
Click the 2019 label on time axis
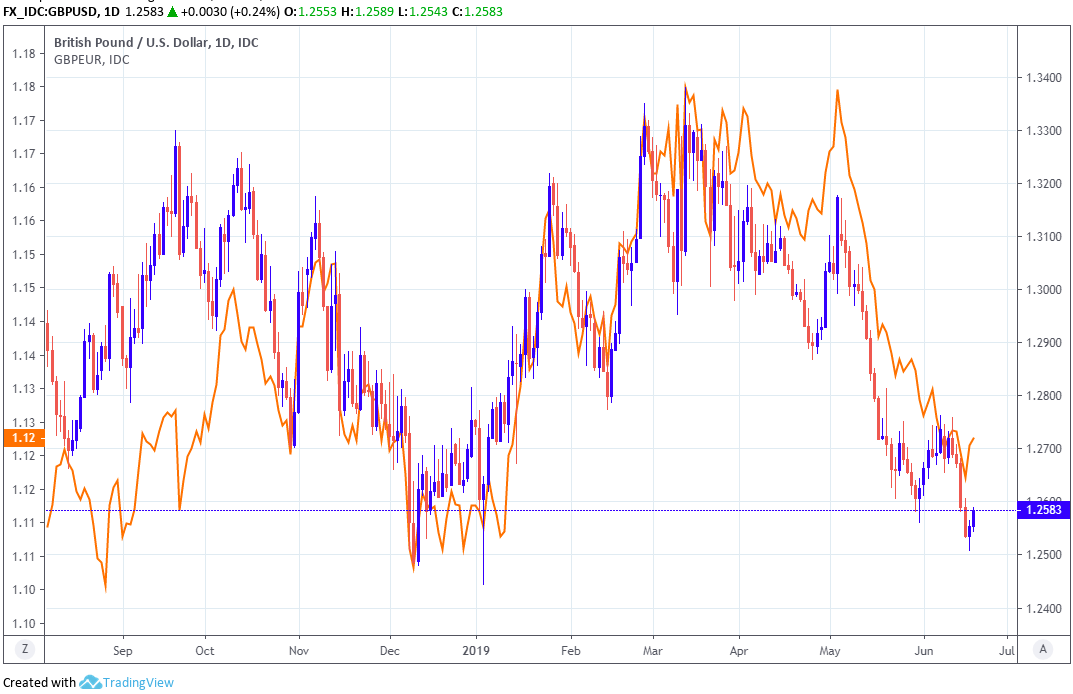(476, 648)
